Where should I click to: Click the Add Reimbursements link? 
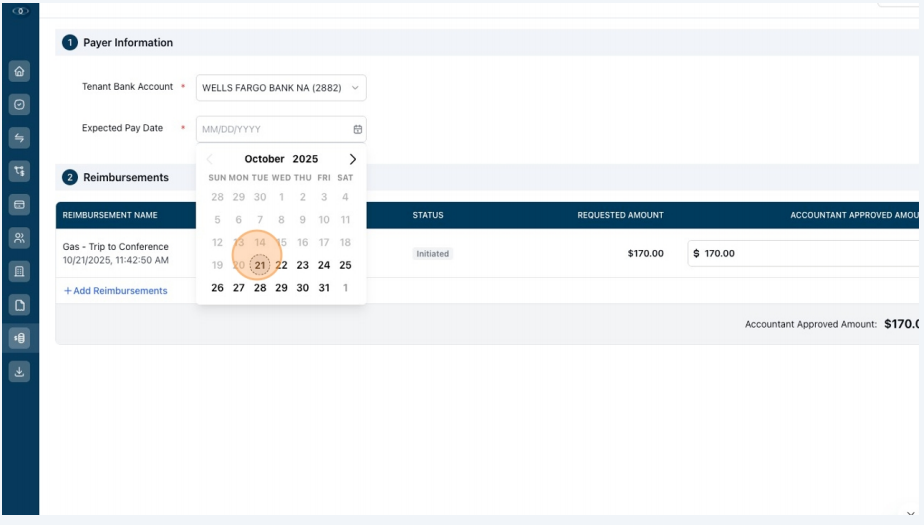(116, 290)
